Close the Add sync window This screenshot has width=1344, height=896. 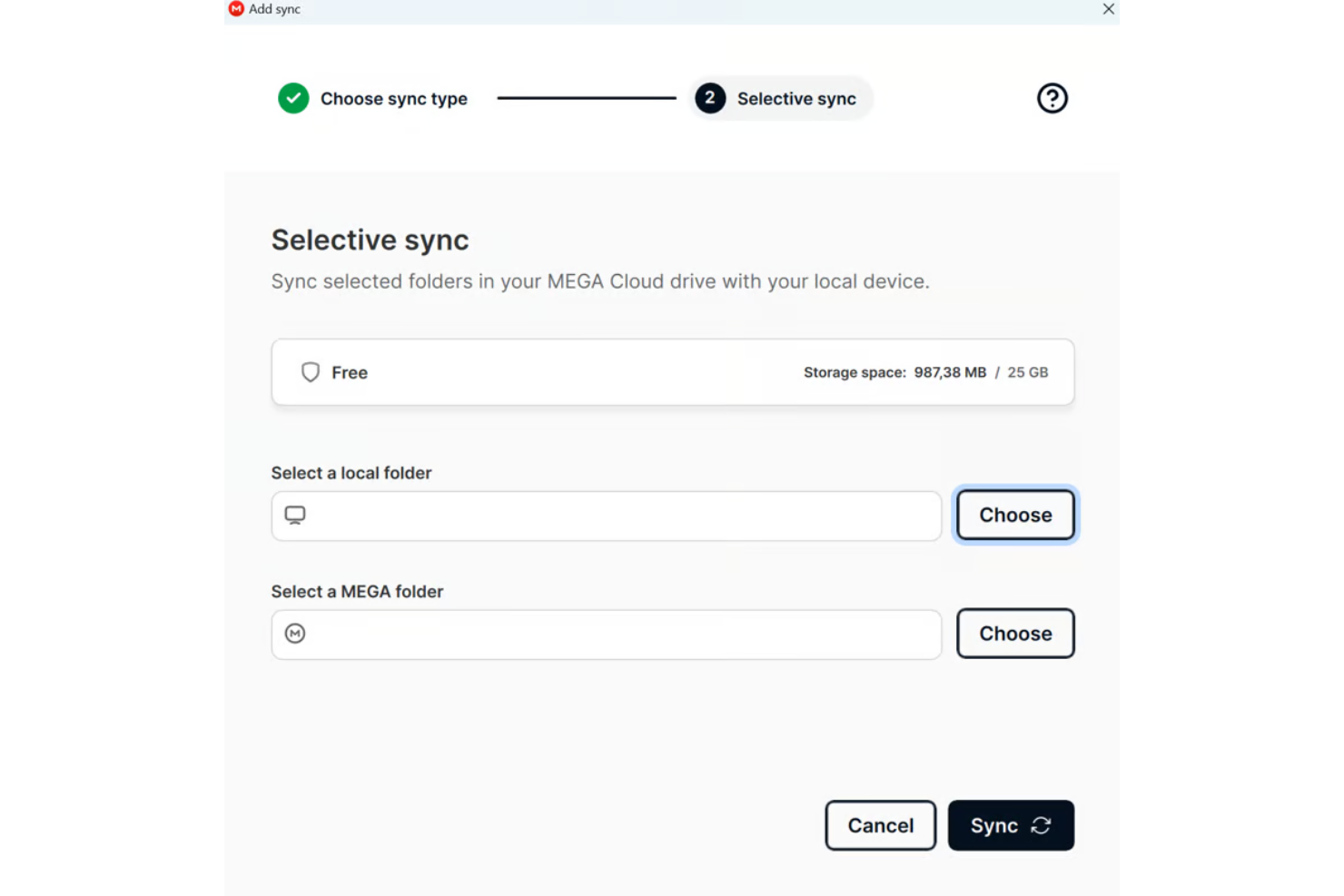1108,9
